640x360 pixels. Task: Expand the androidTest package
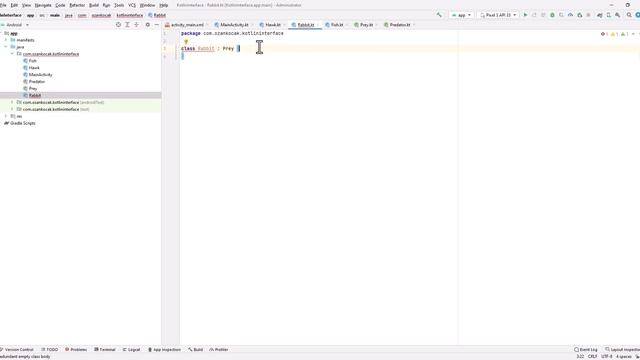click(x=12, y=102)
